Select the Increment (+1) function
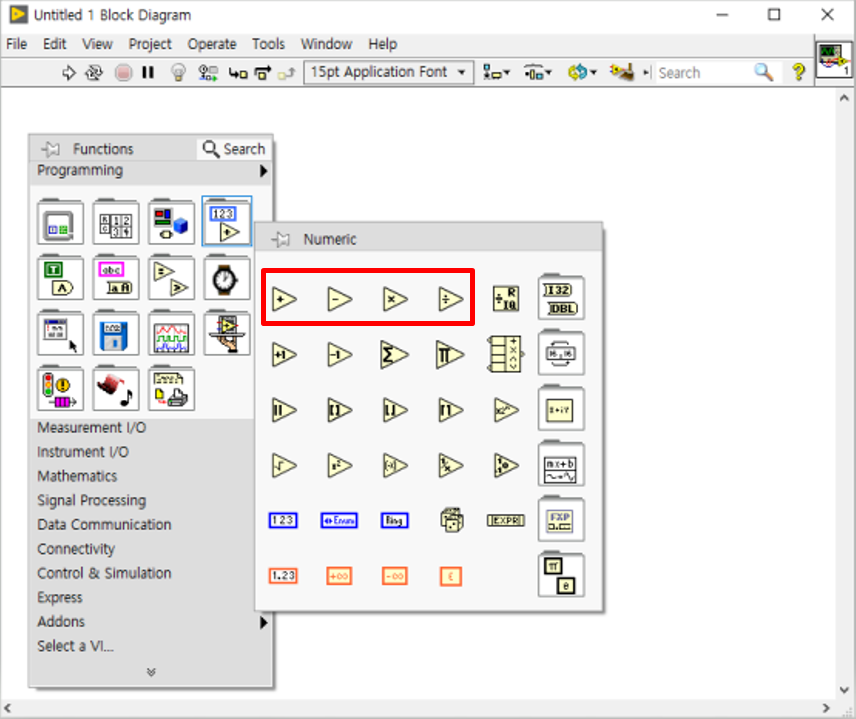Screen dimensions: 856x719 coord(284,355)
